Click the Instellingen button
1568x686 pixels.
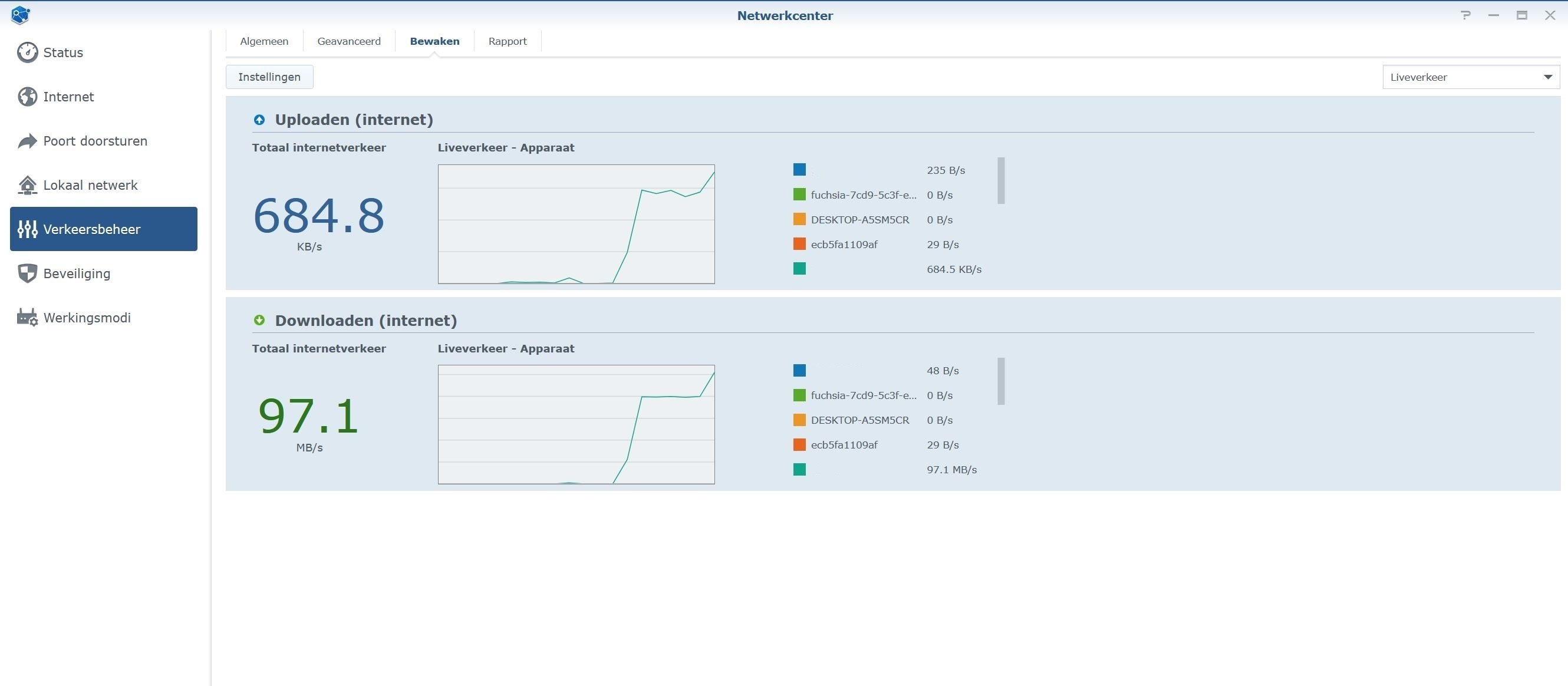pyautogui.click(x=269, y=77)
